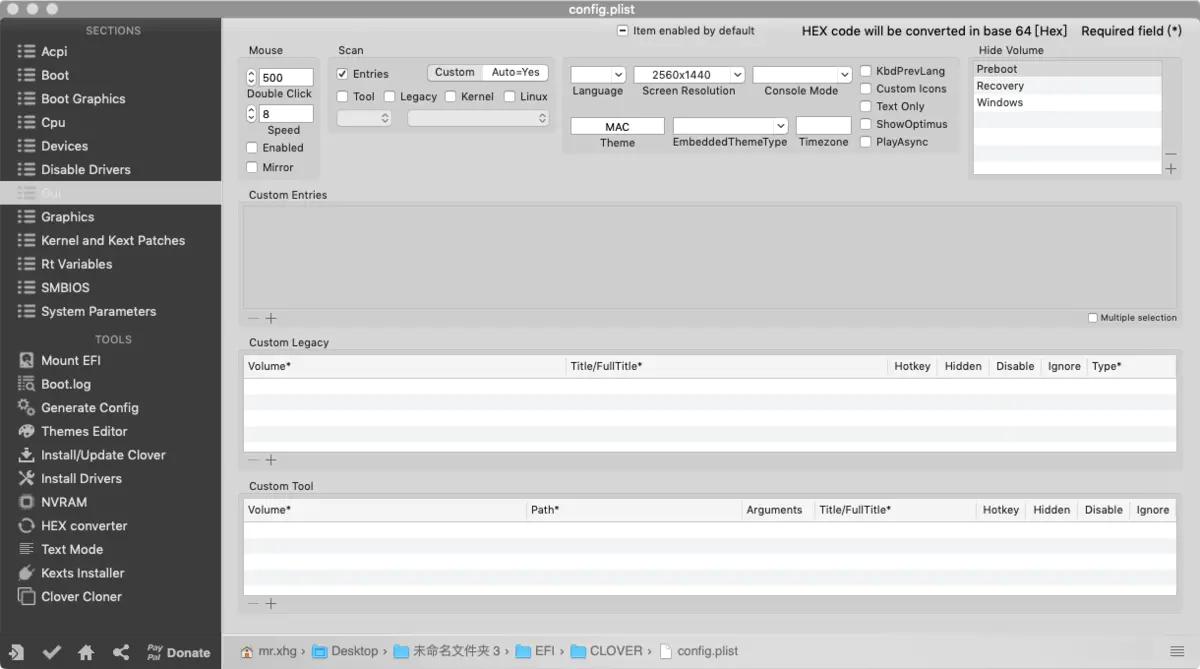The width and height of the screenshot is (1200, 669).
Task: Open the Console Mode dropdown
Action: (x=802, y=72)
